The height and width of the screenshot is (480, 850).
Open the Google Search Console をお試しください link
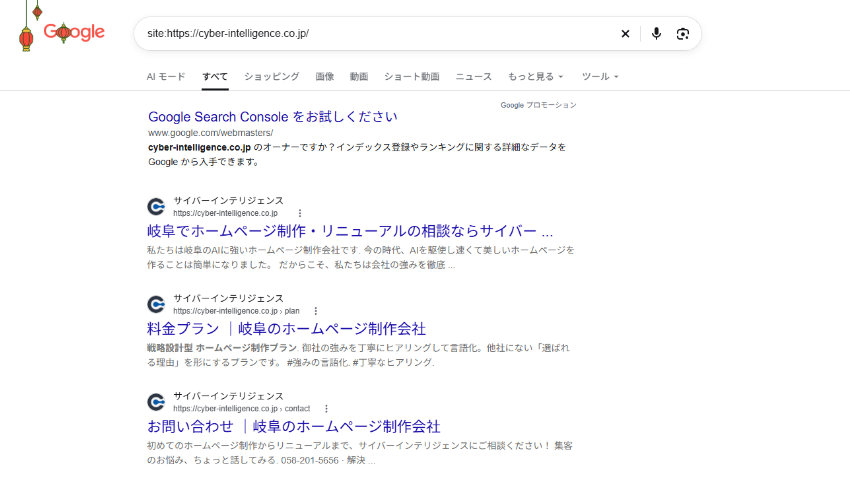point(273,117)
